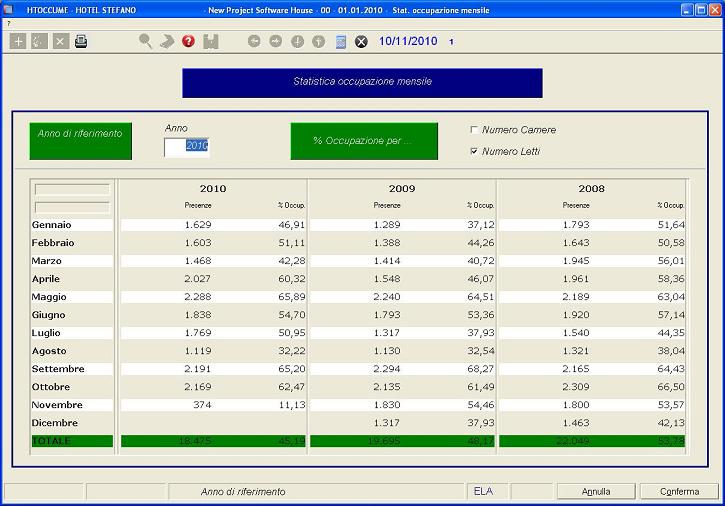
Task: Click the edit-record icon beside the plus icon
Action: 39,42
